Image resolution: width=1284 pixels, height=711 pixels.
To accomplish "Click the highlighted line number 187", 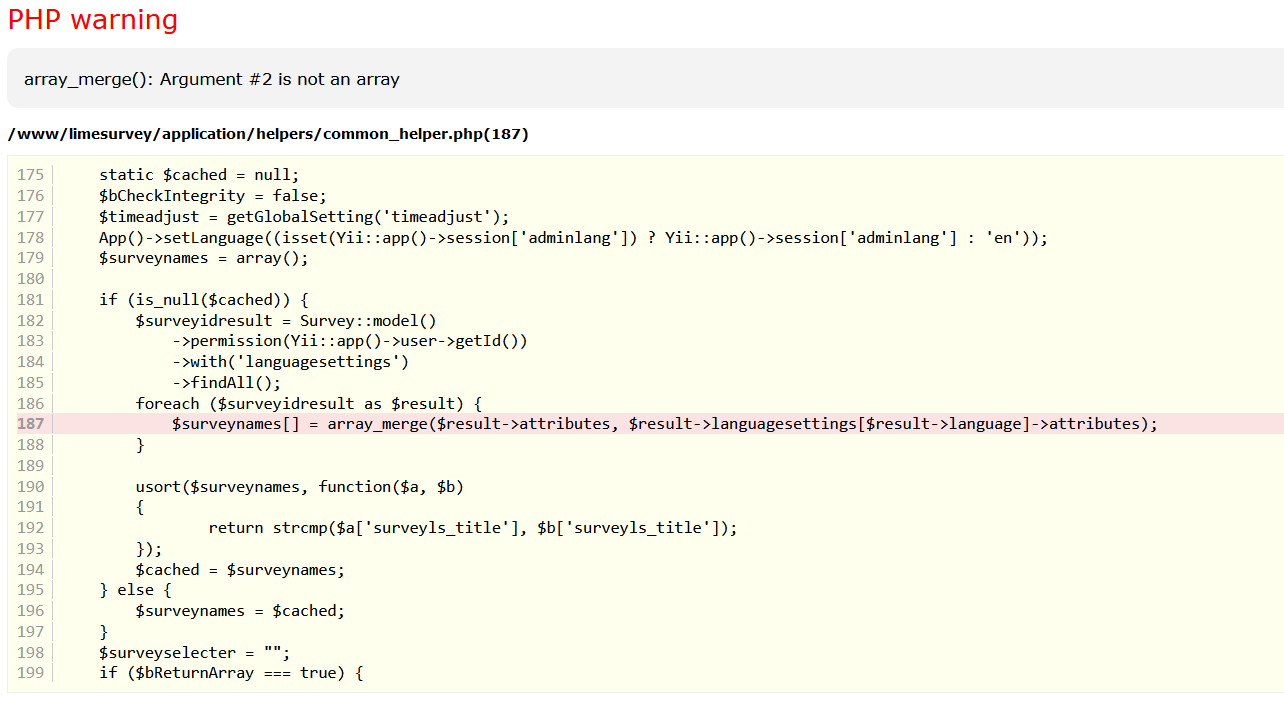I will coord(31,424).
